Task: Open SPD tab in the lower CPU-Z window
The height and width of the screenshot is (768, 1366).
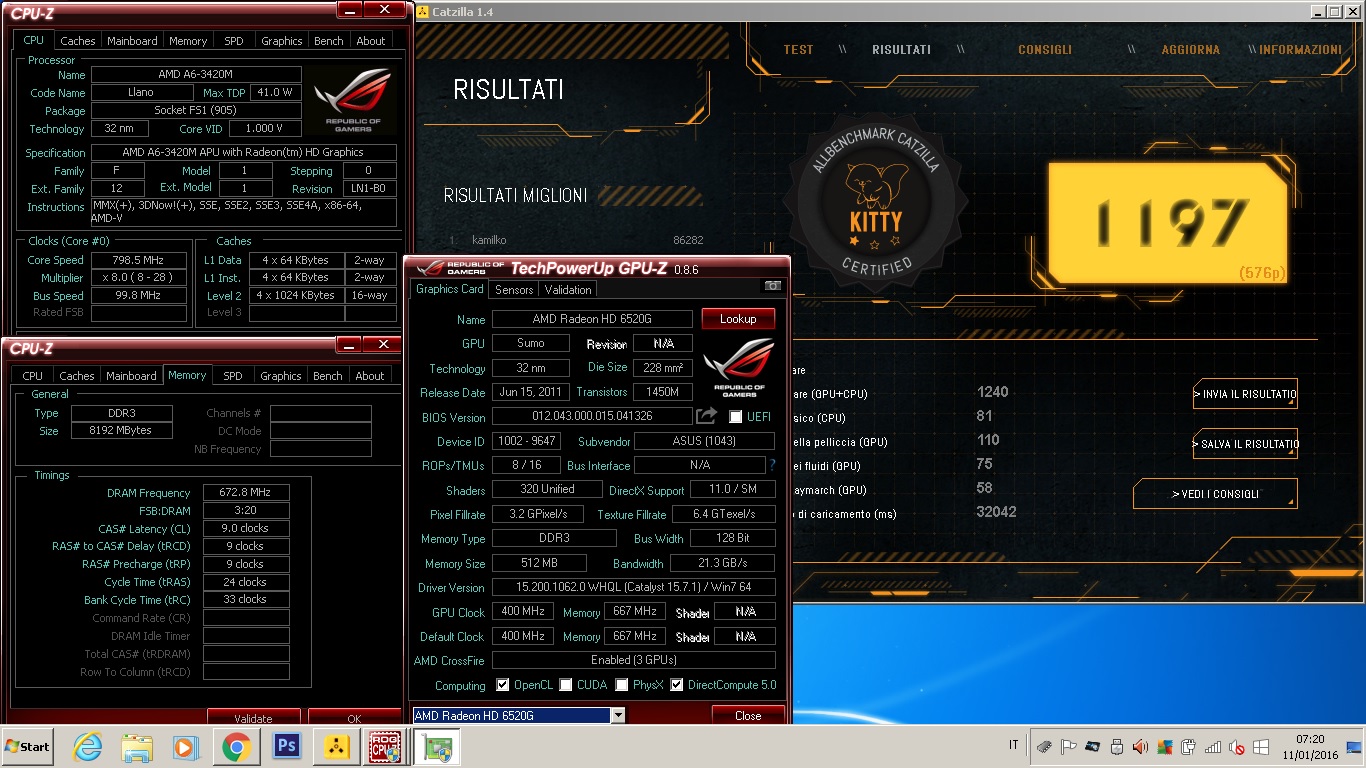Action: coord(233,376)
